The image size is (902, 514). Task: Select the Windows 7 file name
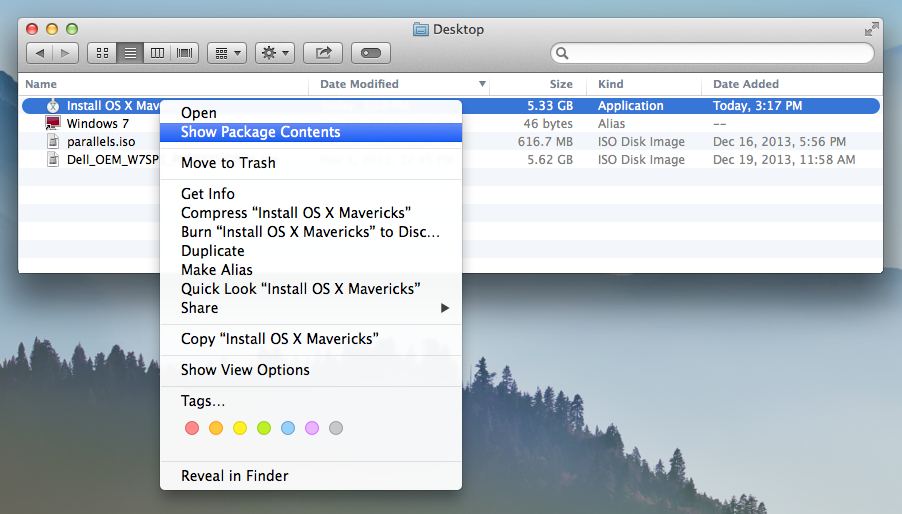(98, 124)
